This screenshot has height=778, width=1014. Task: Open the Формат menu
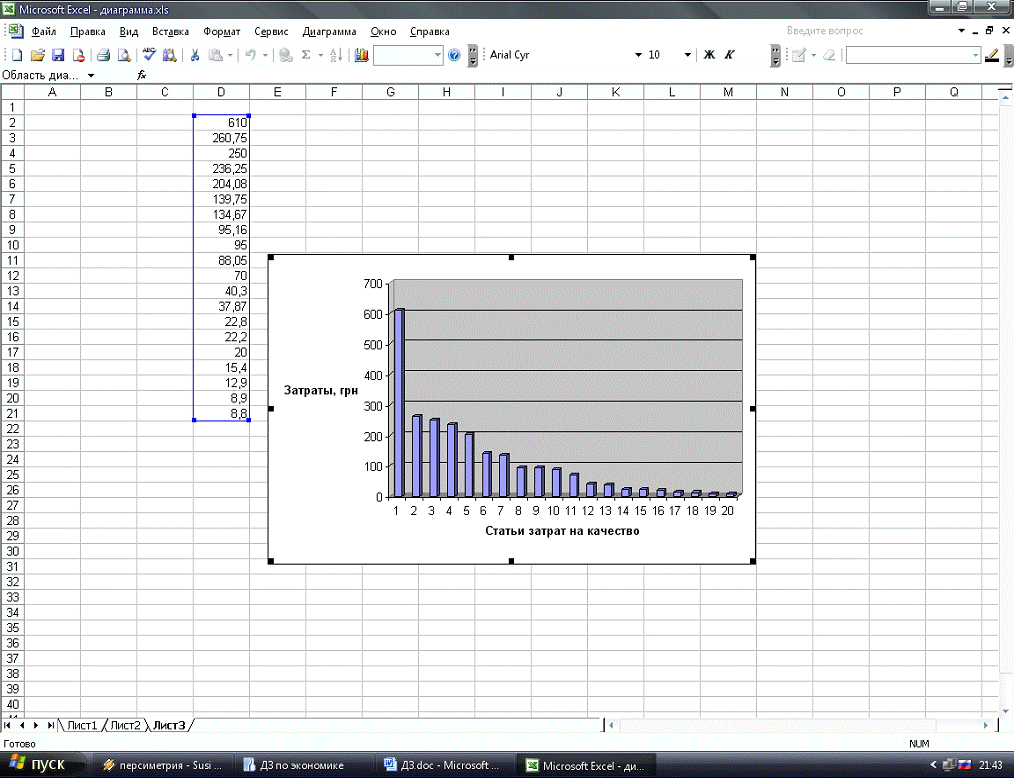pos(221,31)
